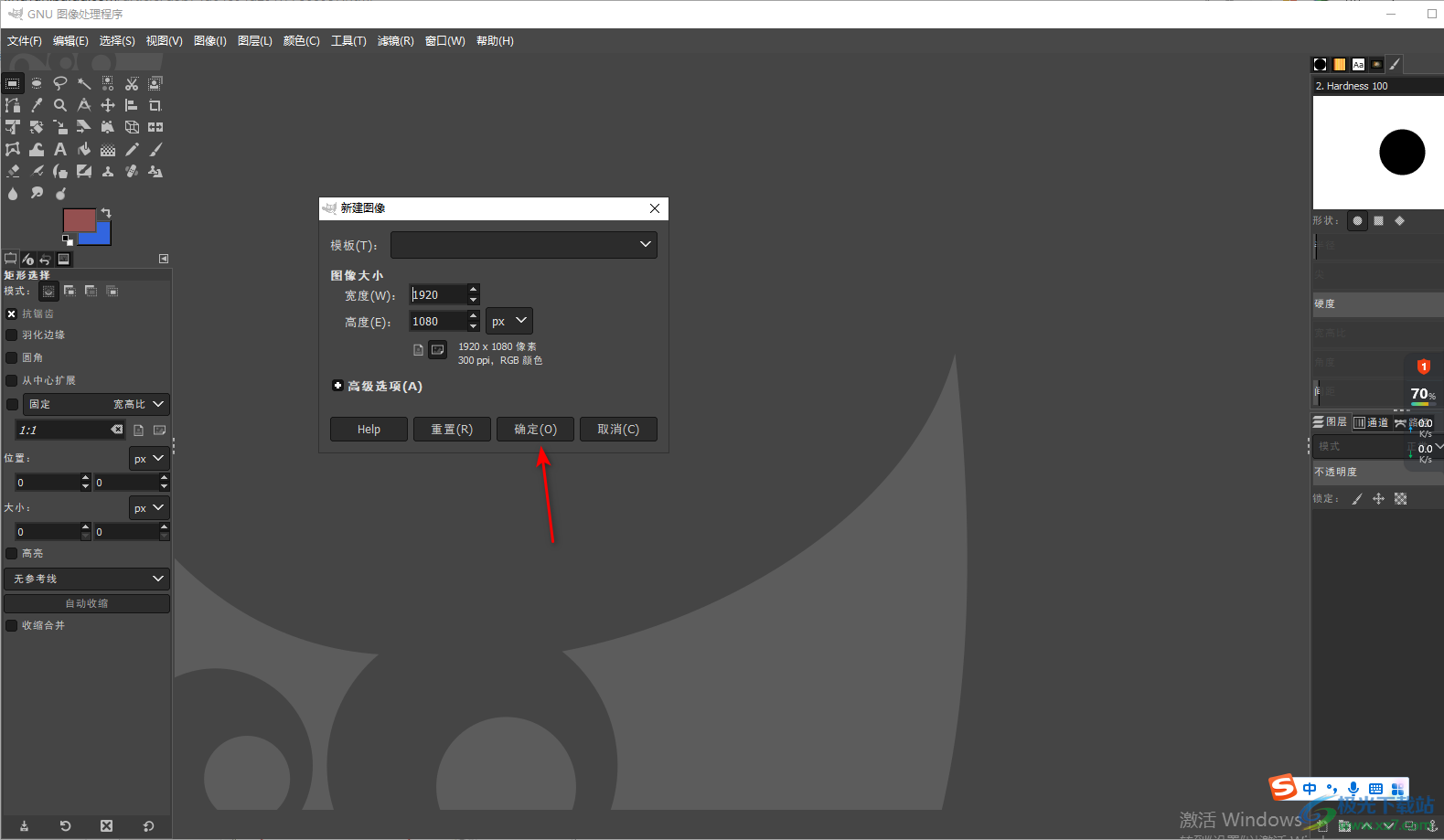Click the Help button in New Image dialog
Screen dimensions: 1444x840
(369, 430)
